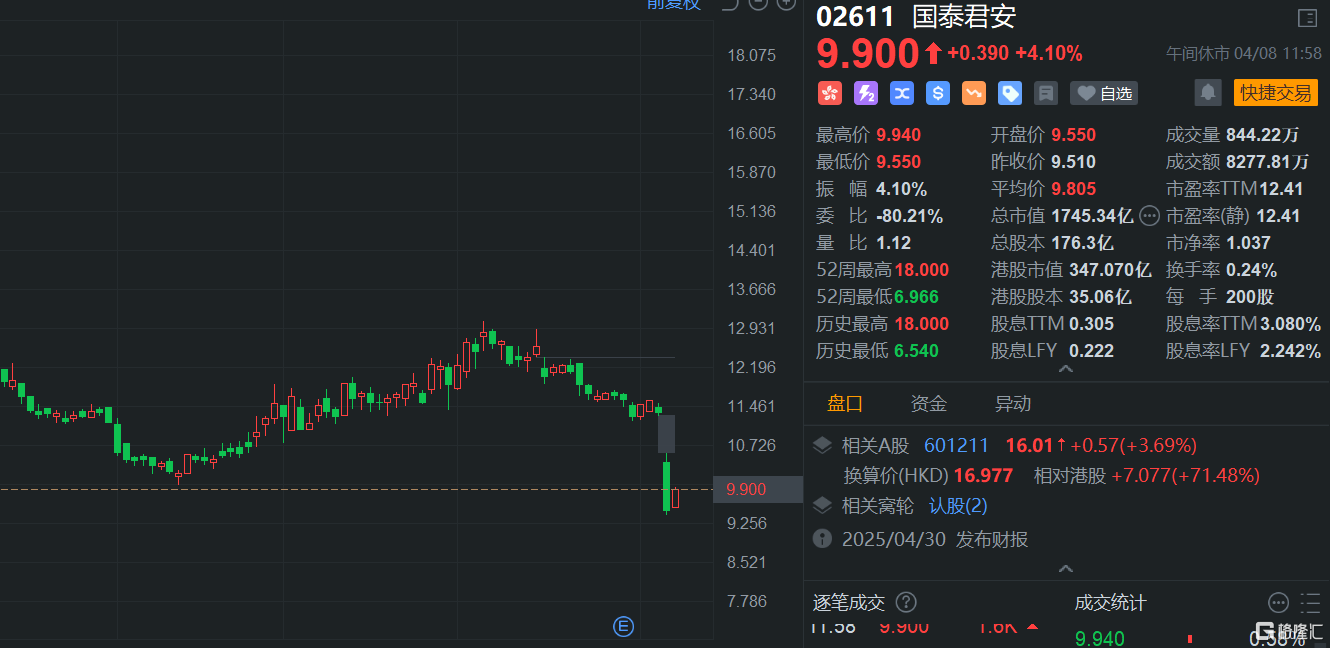This screenshot has height=648, width=1330.
Task: Click the 最高价 9.940 value
Action: (x=898, y=135)
